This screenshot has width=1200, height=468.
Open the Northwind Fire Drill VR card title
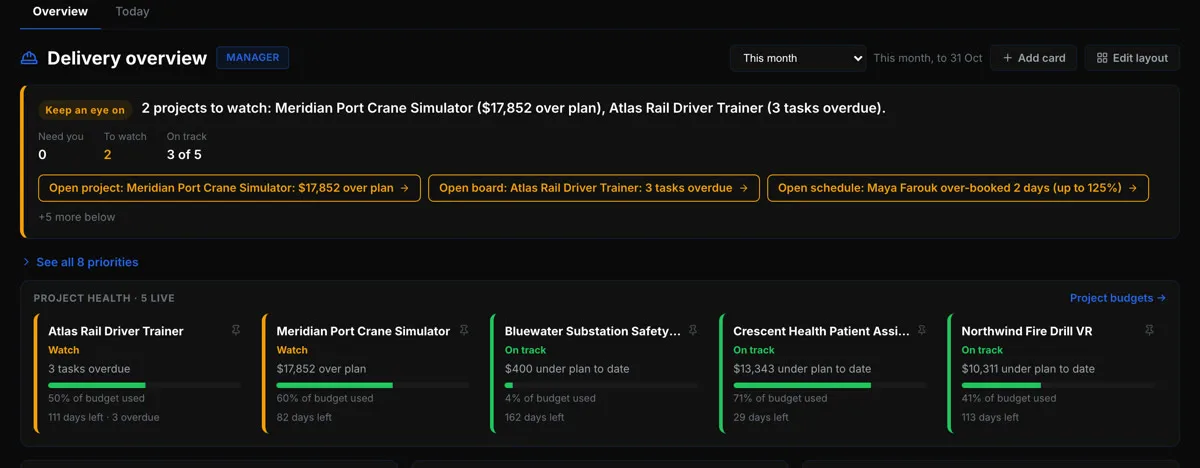tap(1027, 331)
